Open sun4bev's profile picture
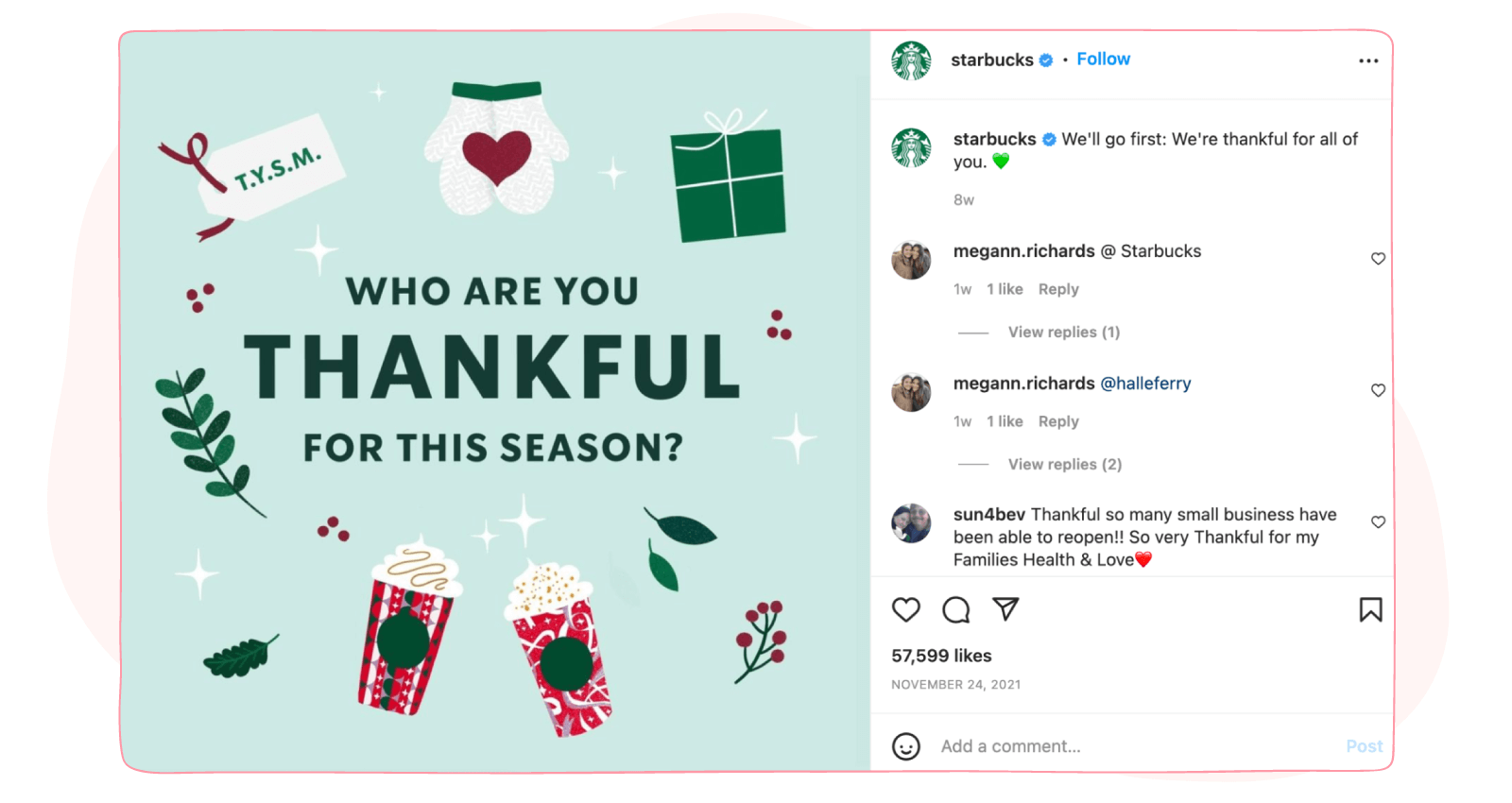1512x803 pixels. pos(911,523)
